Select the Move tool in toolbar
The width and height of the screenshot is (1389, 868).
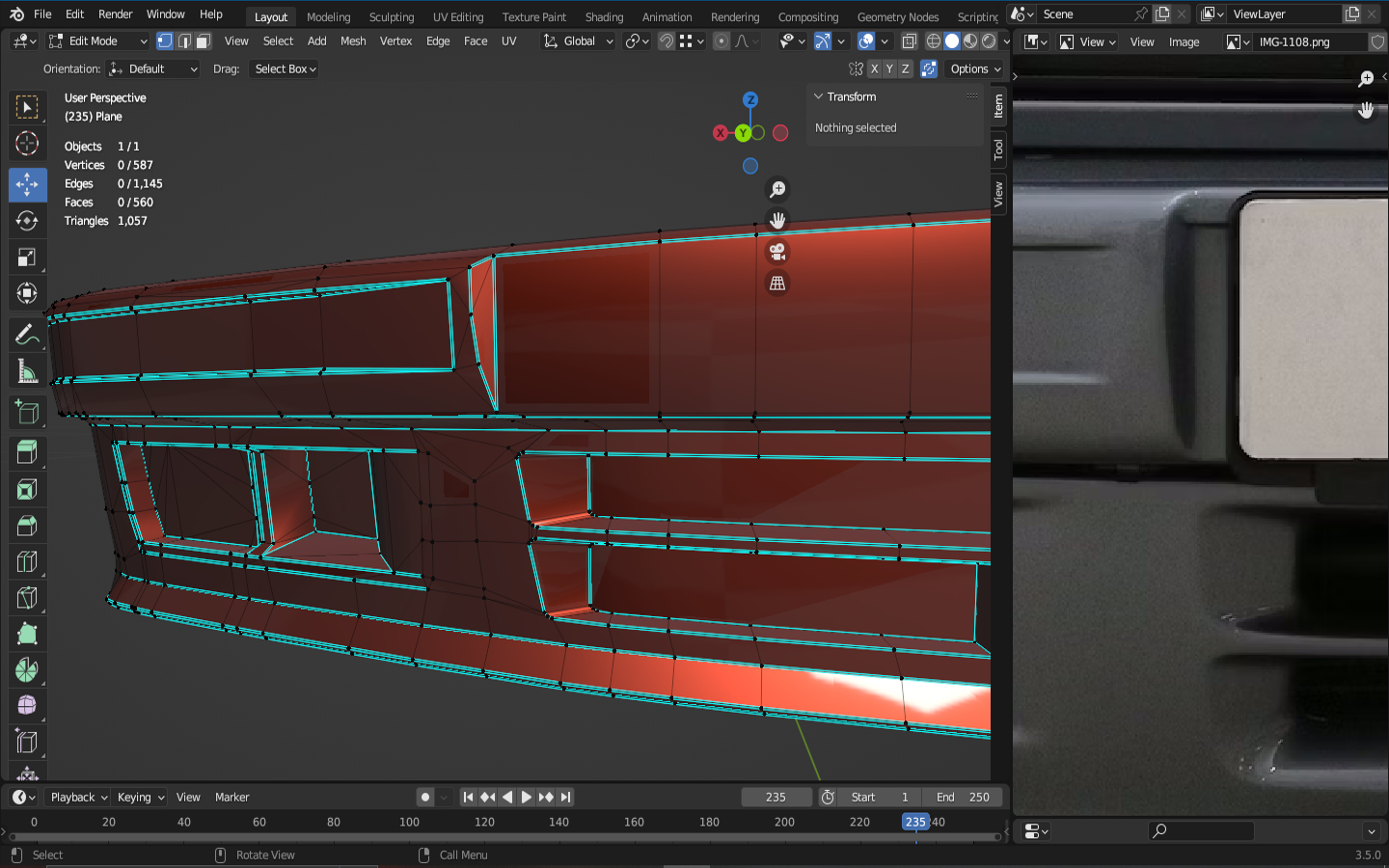[x=27, y=184]
